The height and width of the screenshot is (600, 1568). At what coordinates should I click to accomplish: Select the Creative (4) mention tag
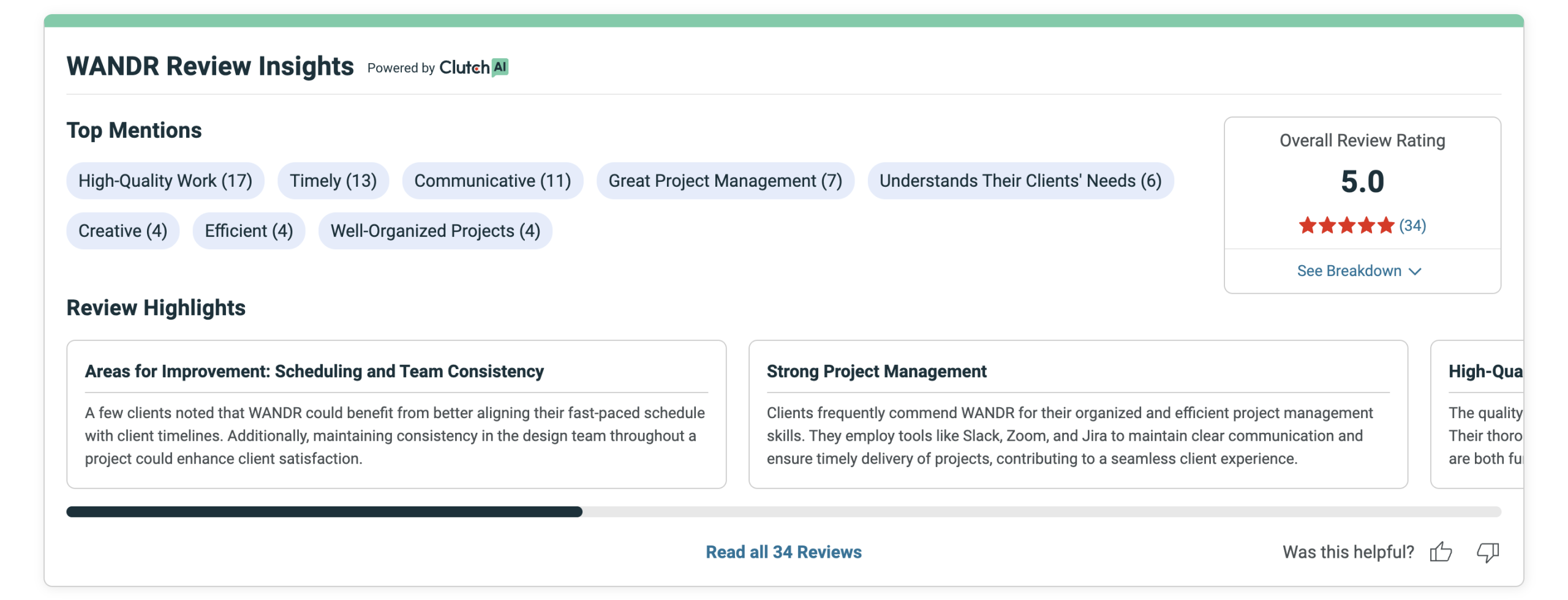tap(123, 231)
